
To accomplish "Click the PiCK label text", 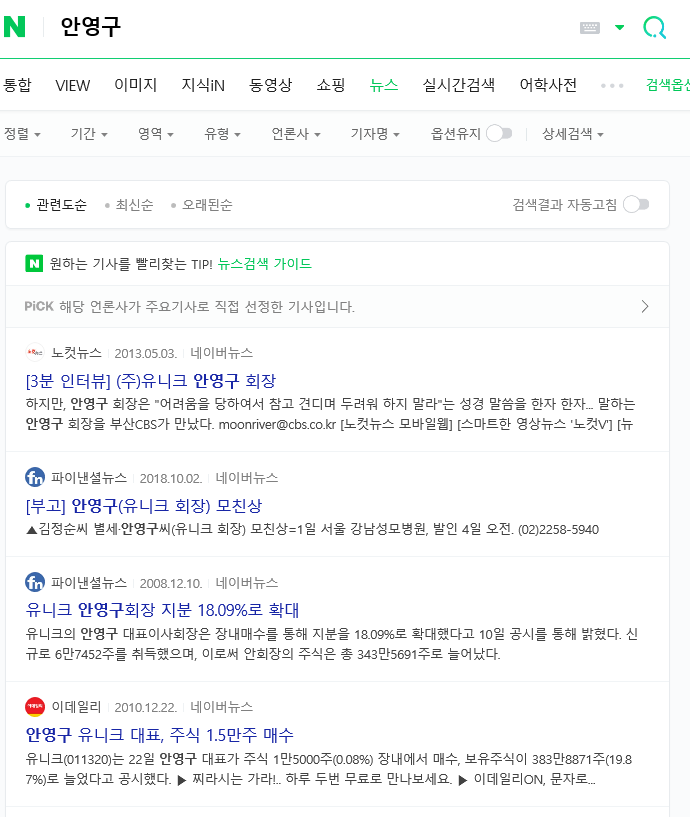I will pos(39,306).
